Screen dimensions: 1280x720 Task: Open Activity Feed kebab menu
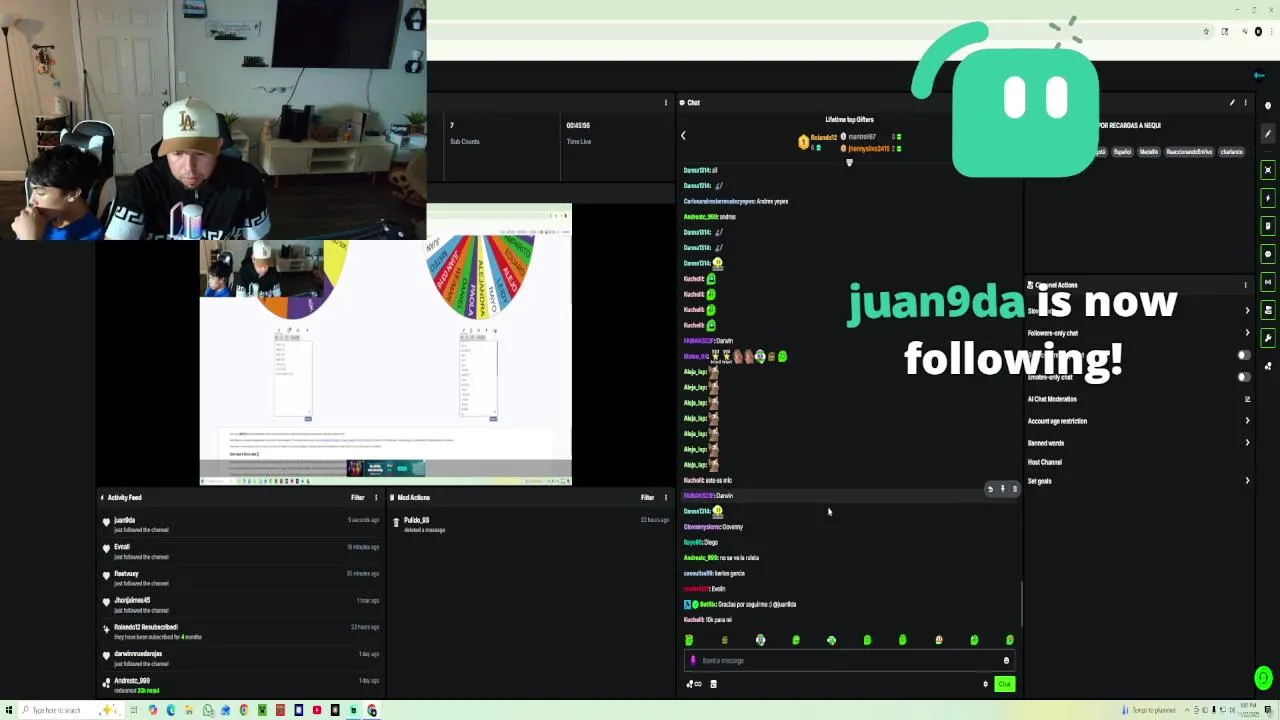tap(376, 497)
